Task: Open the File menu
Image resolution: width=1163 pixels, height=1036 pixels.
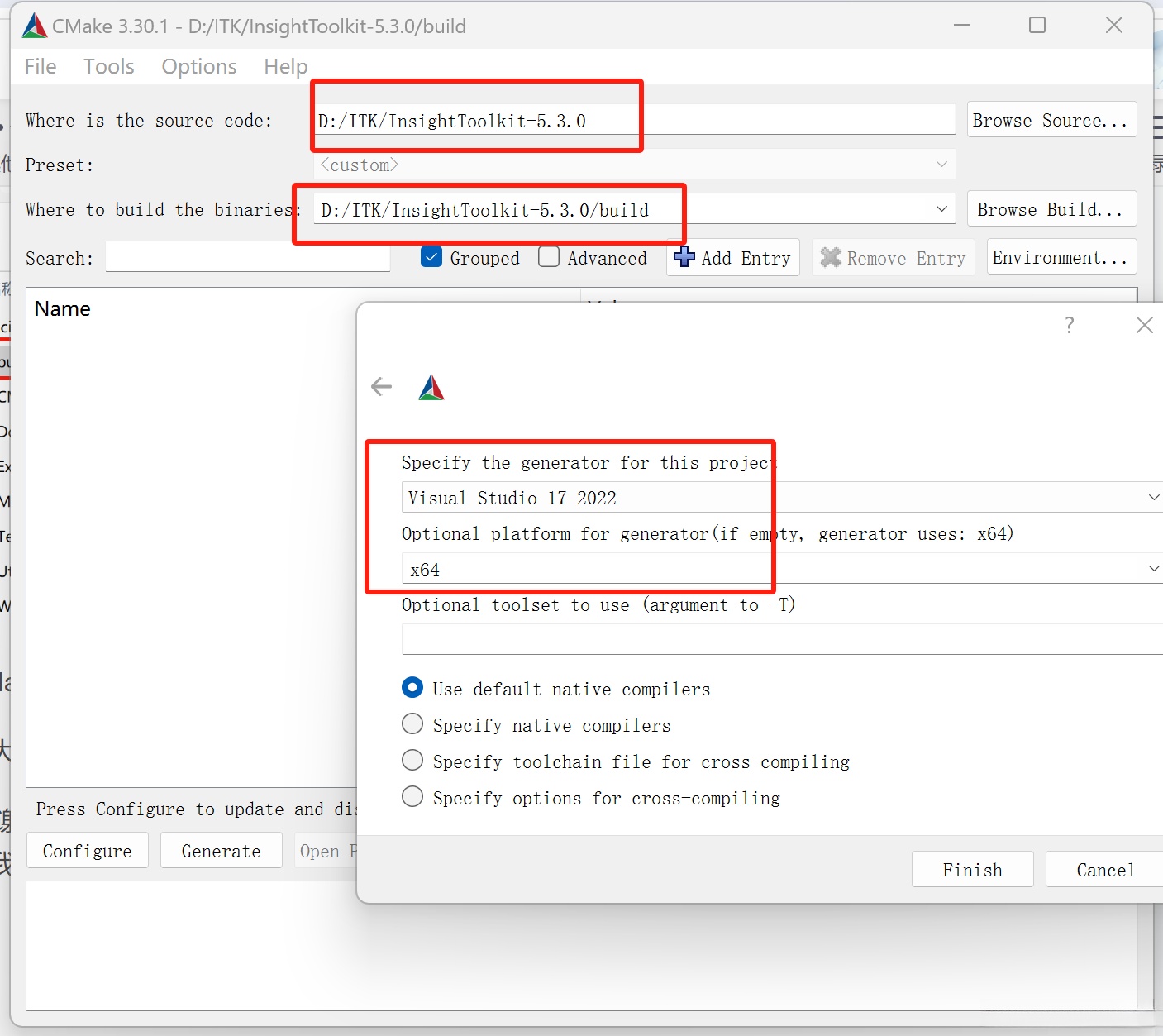Action: [41, 66]
